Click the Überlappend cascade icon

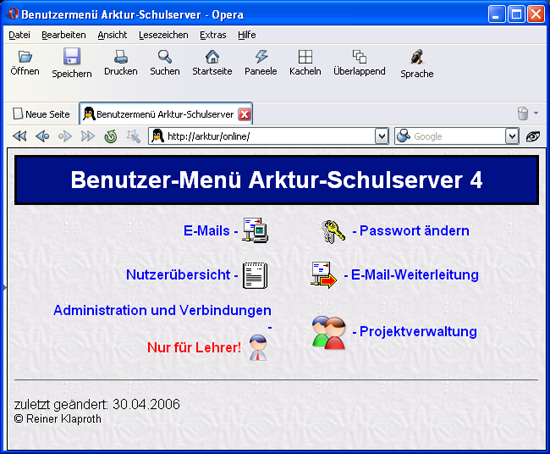point(359,56)
